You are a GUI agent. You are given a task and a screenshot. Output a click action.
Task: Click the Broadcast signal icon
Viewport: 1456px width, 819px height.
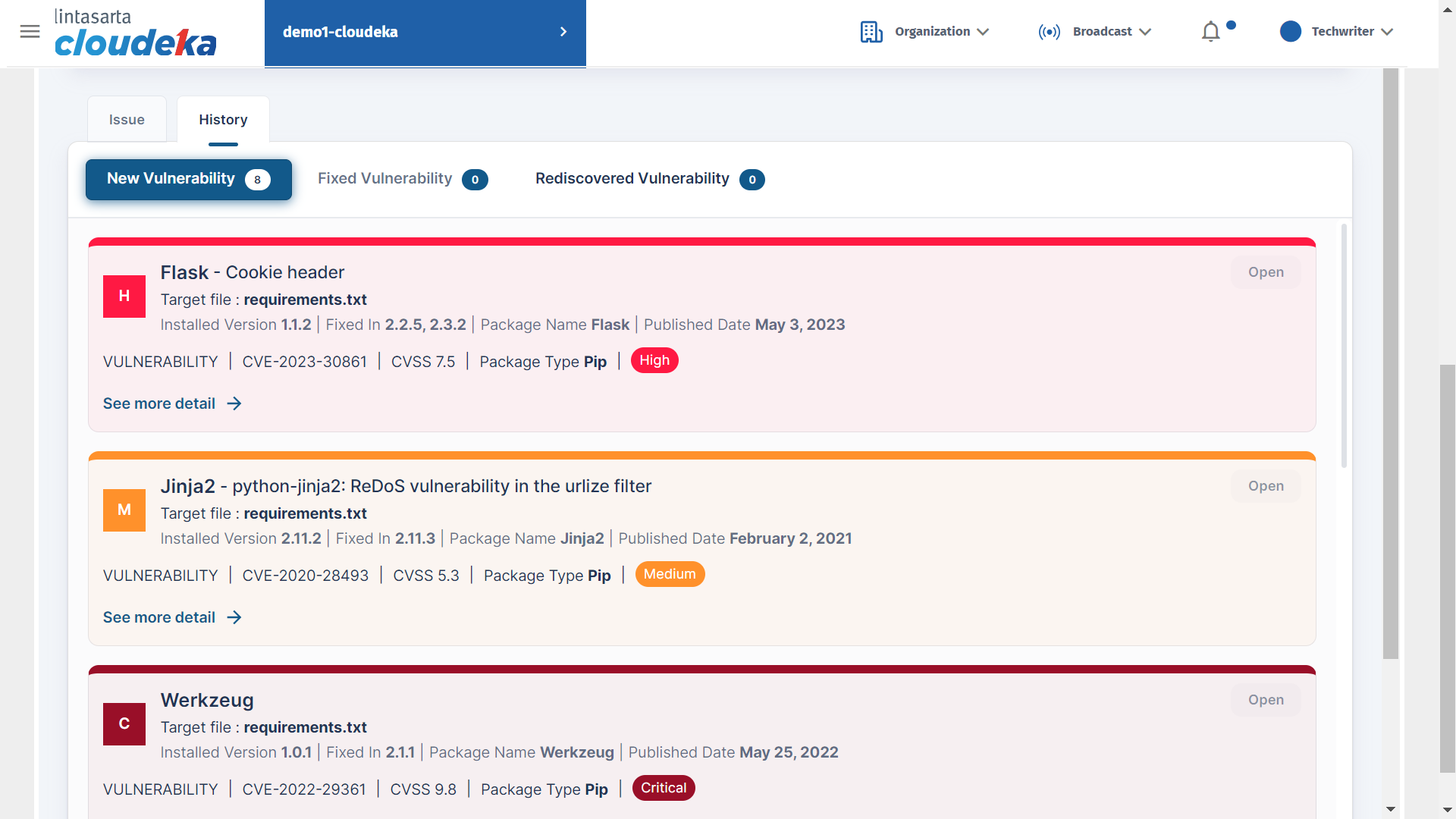coord(1049,32)
